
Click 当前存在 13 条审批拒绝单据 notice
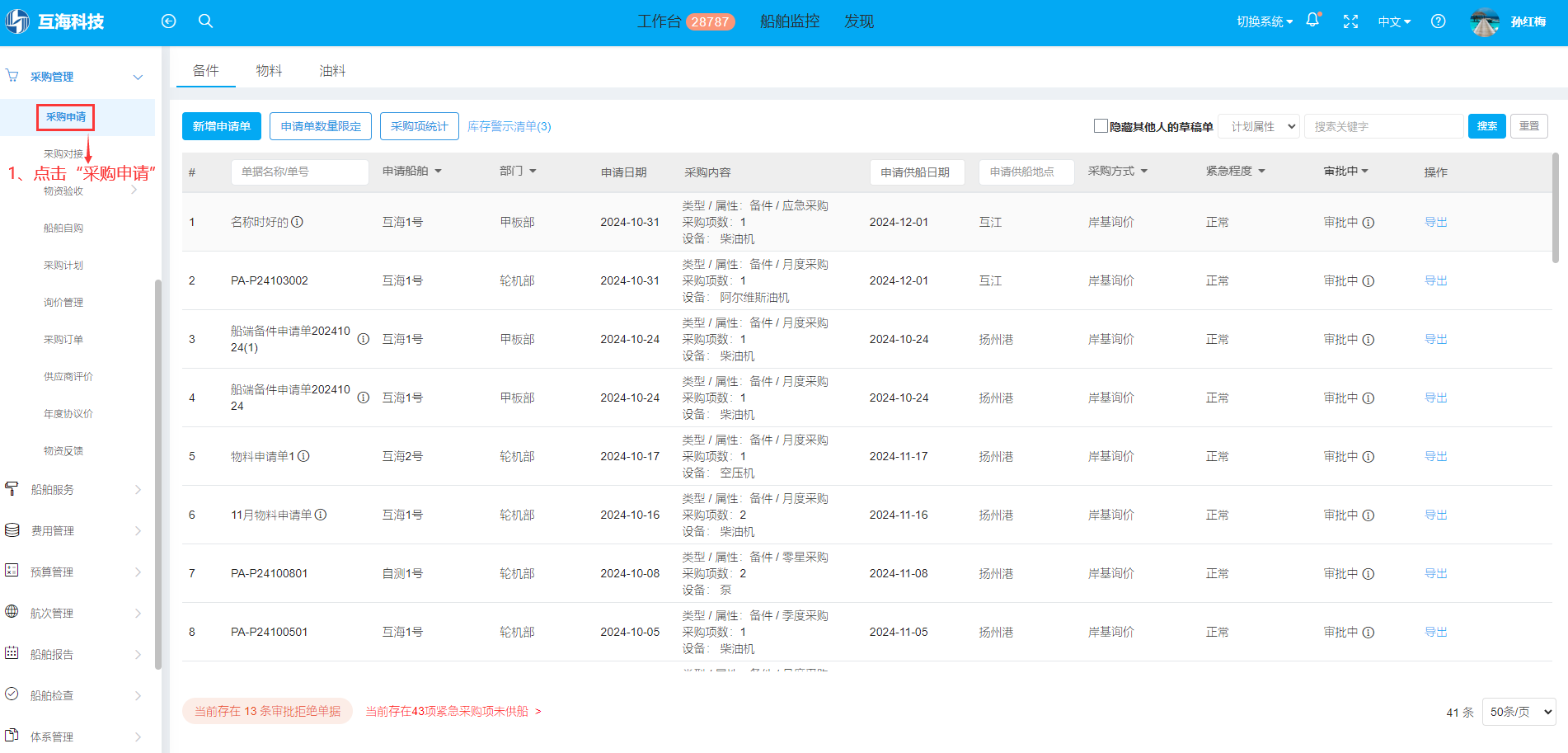click(268, 711)
